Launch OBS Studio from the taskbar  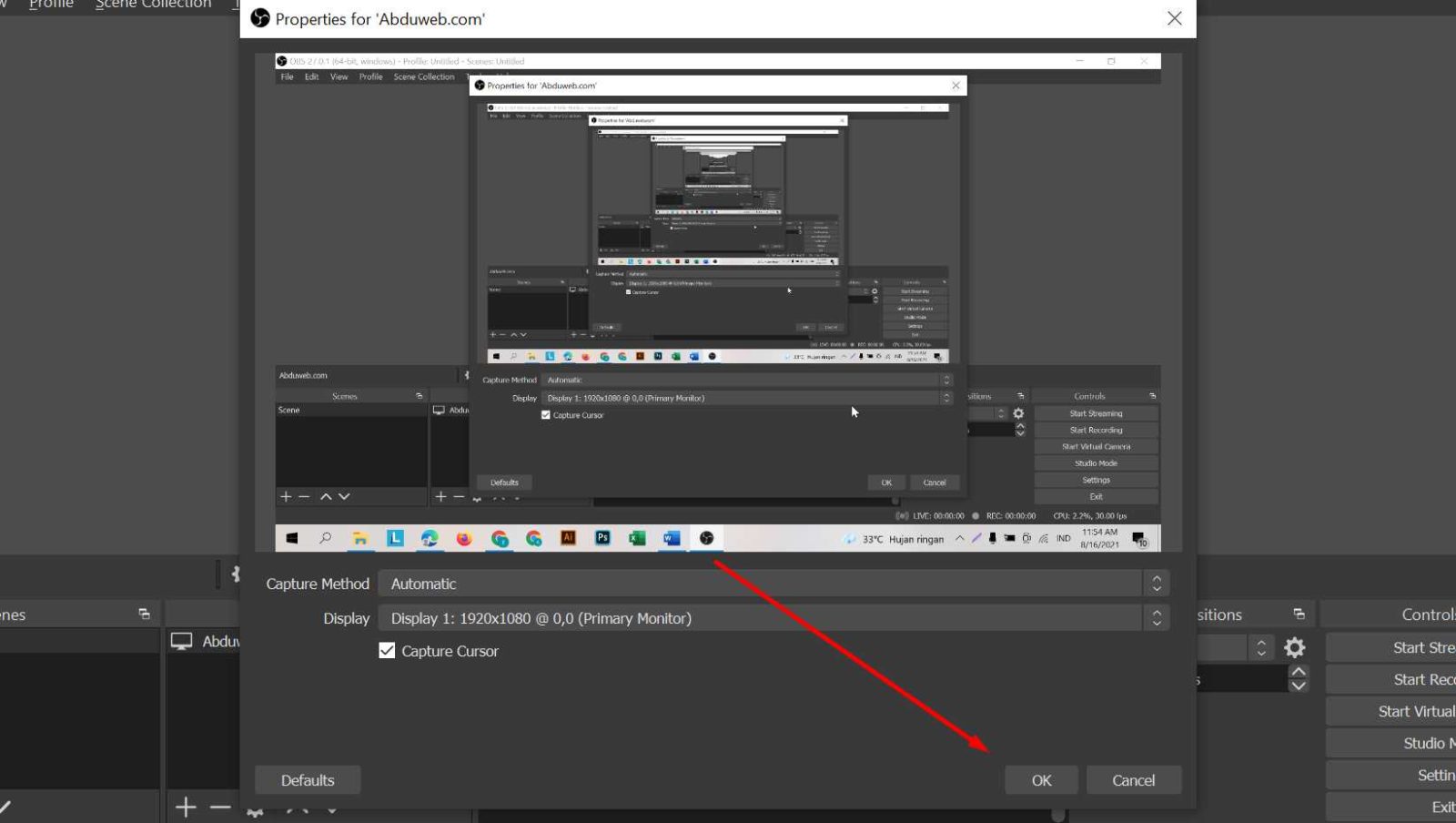pyautogui.click(x=707, y=538)
